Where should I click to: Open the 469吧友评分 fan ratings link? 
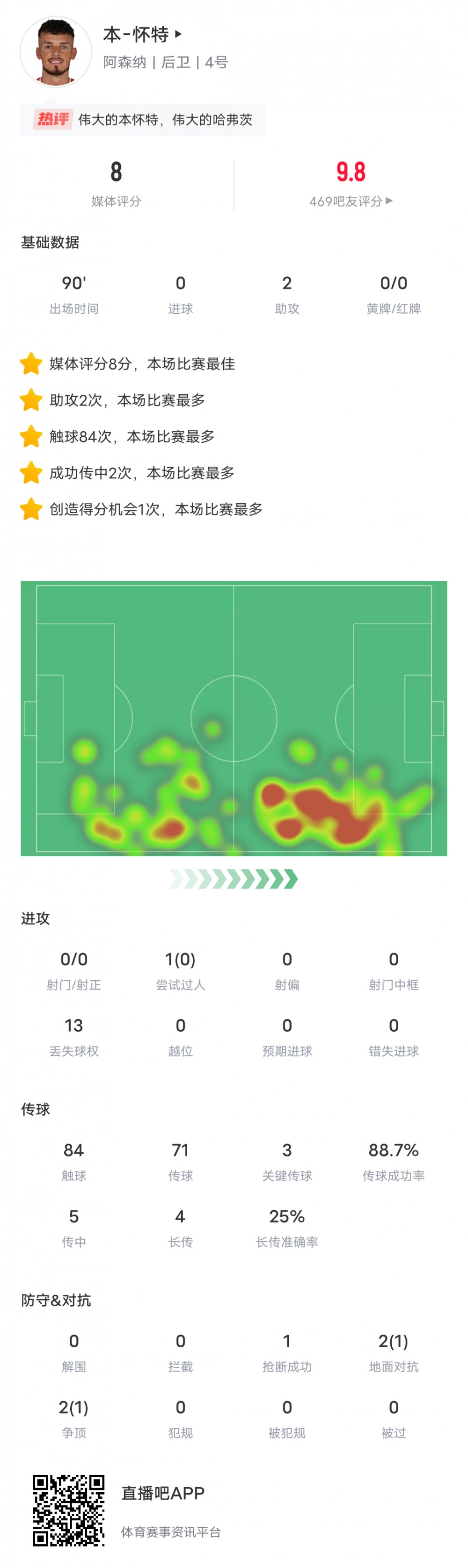351,202
